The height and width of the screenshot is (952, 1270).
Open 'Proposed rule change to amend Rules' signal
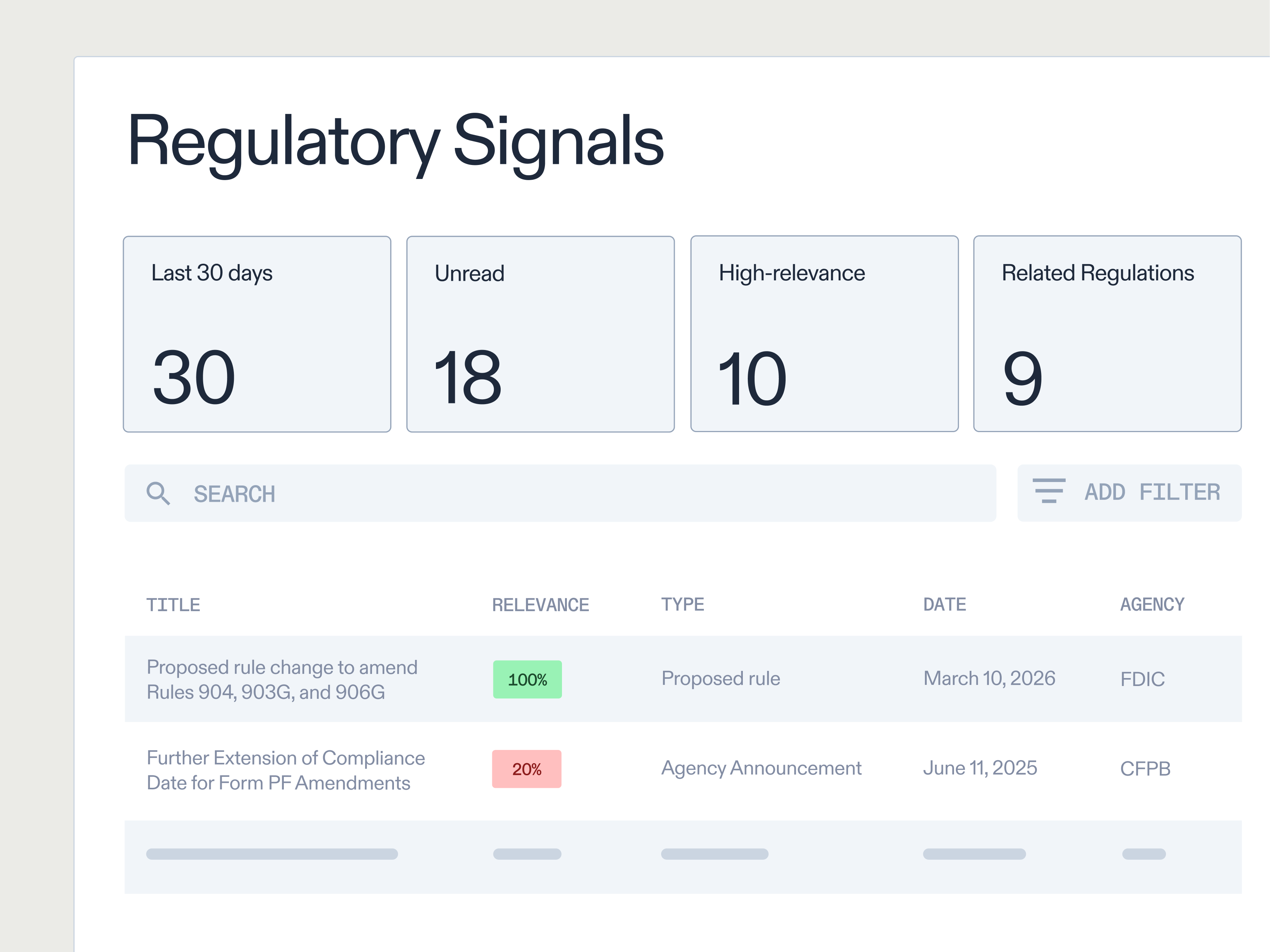(x=282, y=679)
